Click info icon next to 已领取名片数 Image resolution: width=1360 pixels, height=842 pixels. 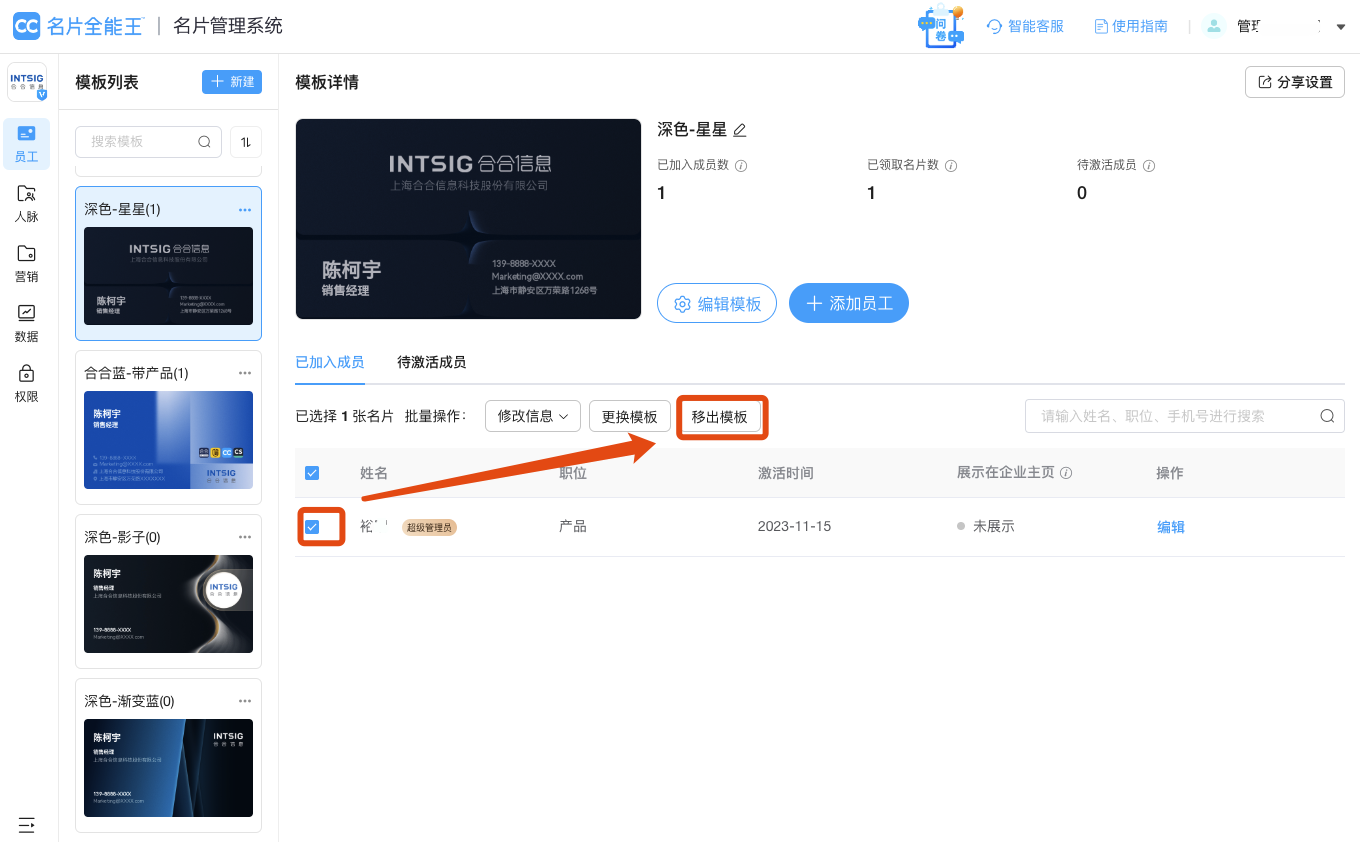pos(951,166)
